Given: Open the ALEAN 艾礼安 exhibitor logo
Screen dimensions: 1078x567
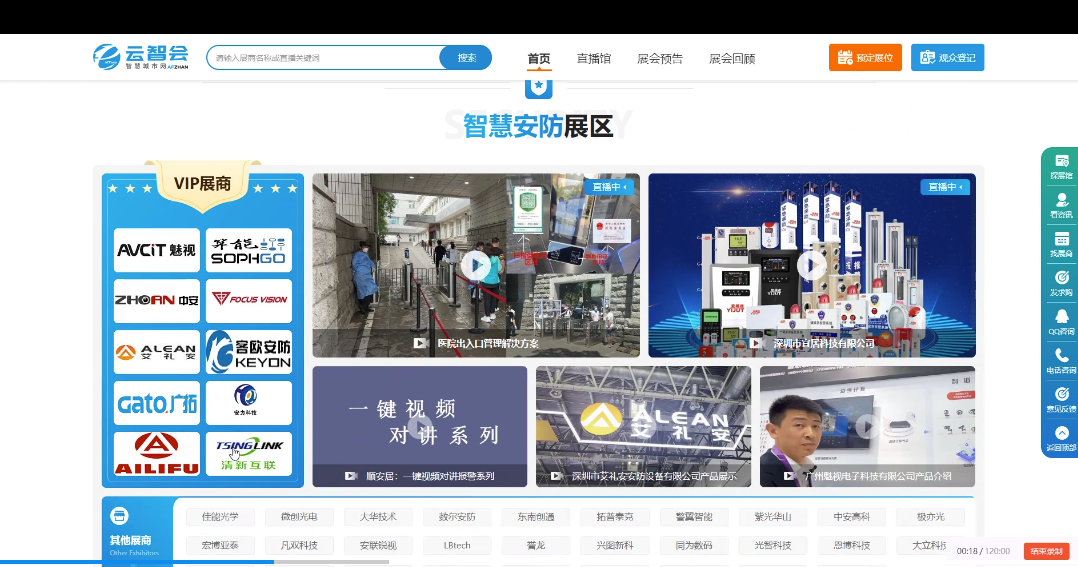Looking at the screenshot, I should (157, 352).
